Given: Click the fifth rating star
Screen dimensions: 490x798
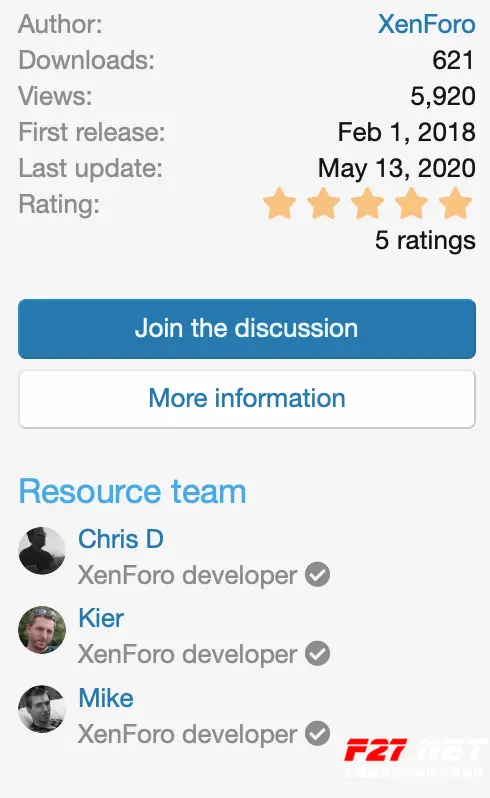Looking at the screenshot, I should 455,203.
